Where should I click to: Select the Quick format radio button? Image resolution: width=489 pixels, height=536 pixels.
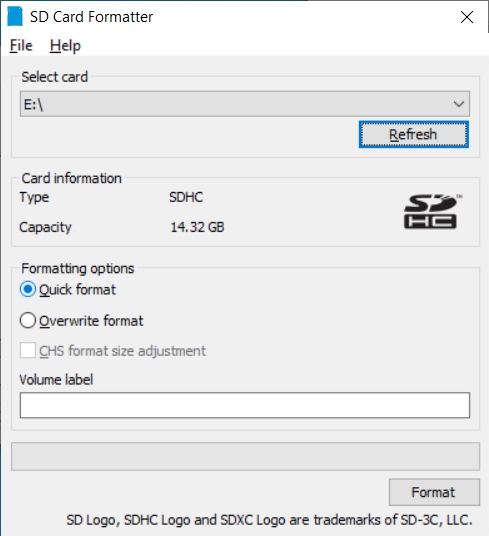(27, 290)
